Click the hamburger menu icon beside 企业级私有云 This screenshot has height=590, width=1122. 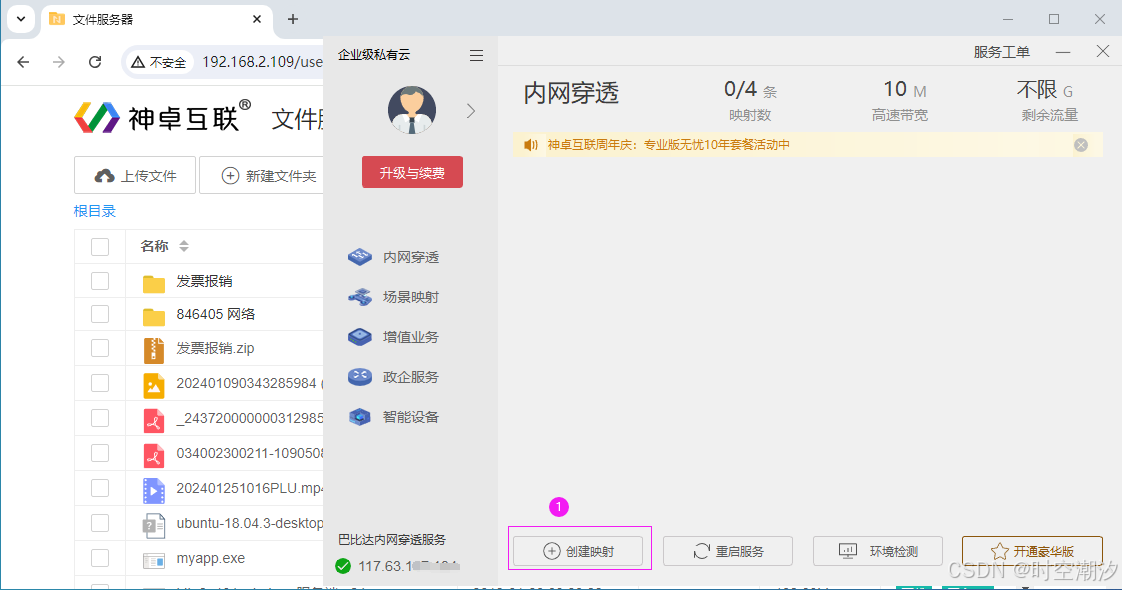[x=477, y=55]
